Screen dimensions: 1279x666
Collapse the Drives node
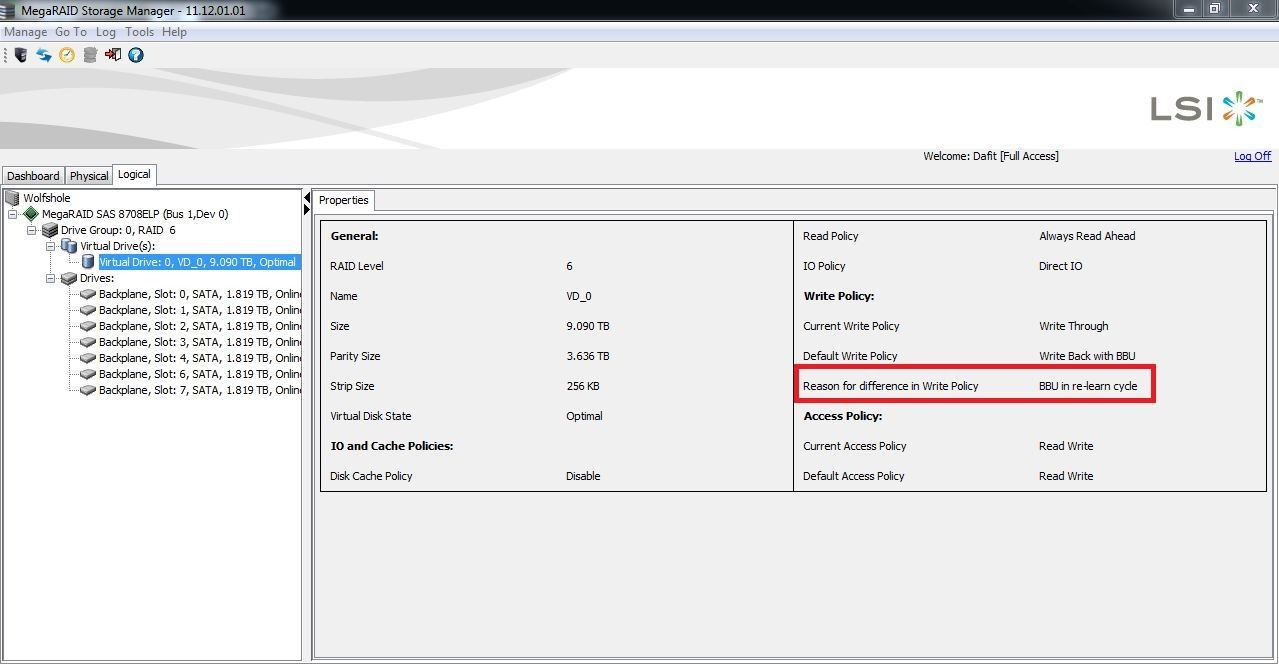click(x=51, y=278)
